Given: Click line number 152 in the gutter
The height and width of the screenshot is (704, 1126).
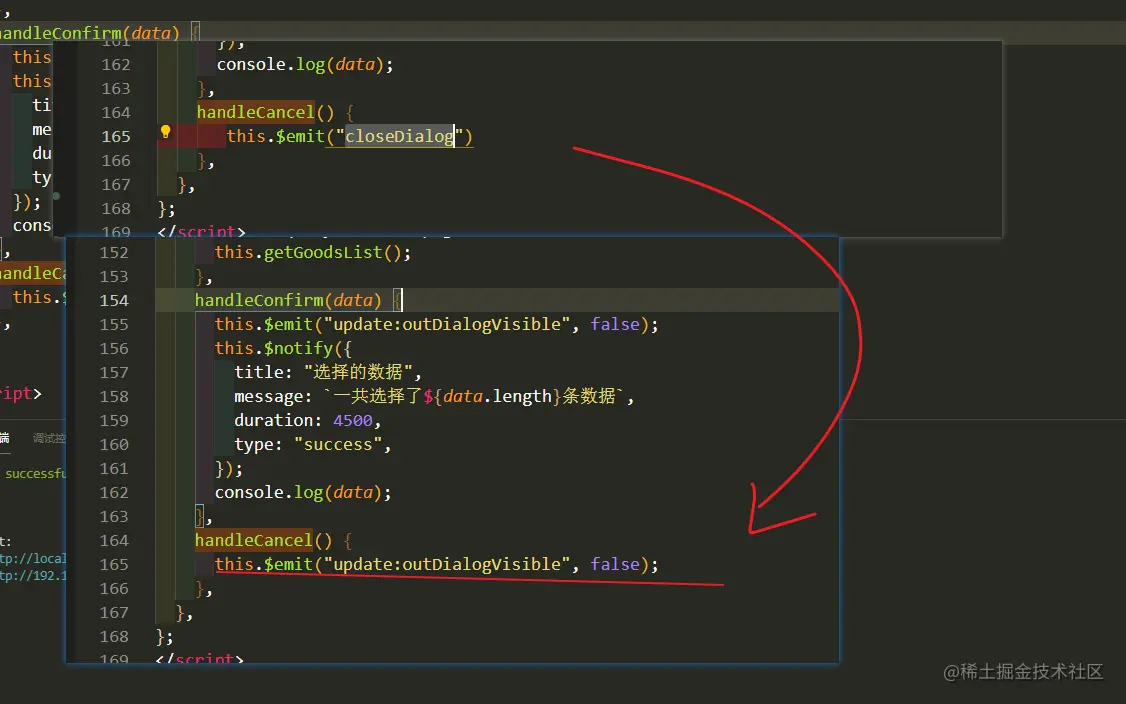Looking at the screenshot, I should (x=114, y=253).
